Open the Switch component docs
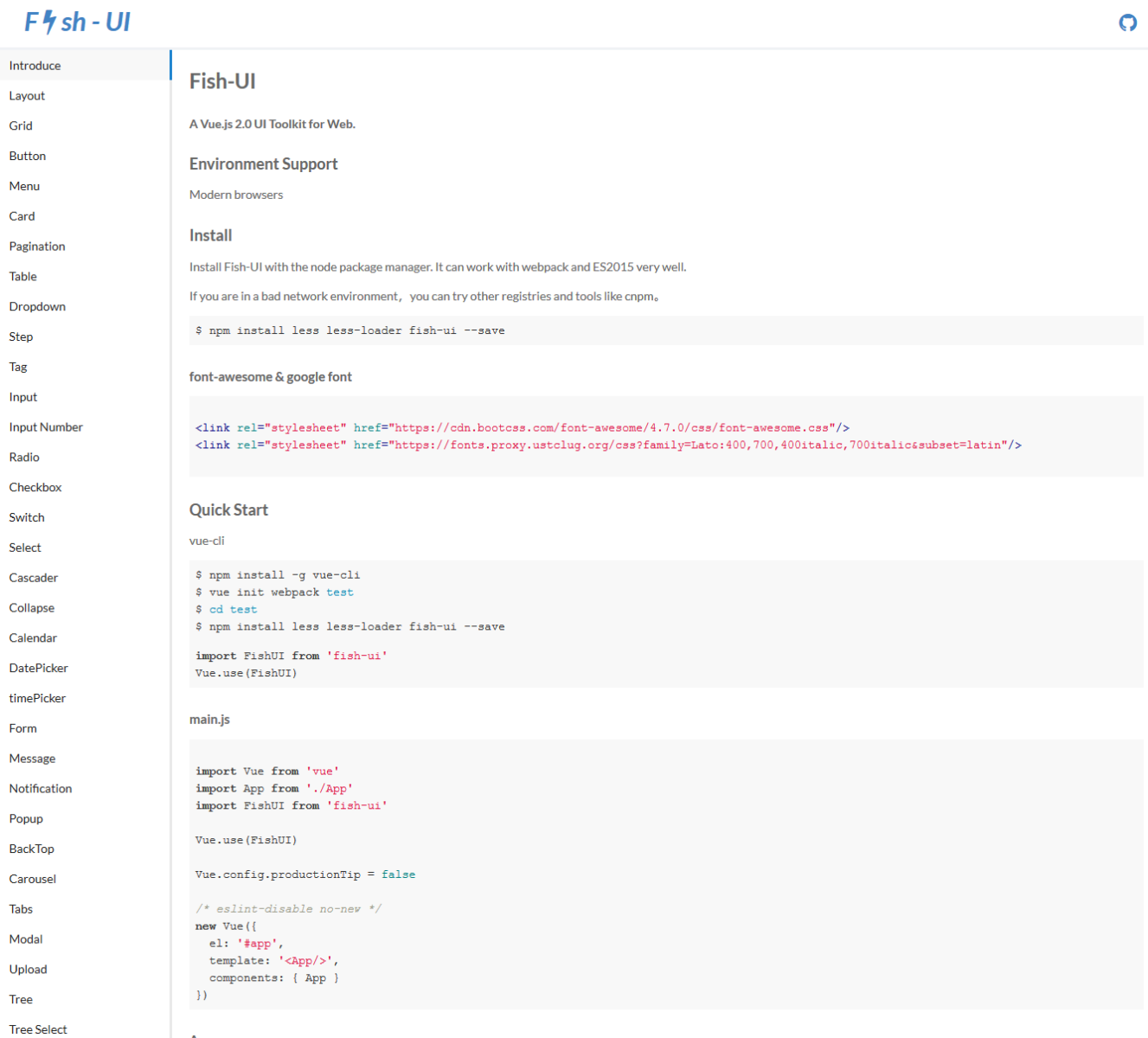 [27, 516]
